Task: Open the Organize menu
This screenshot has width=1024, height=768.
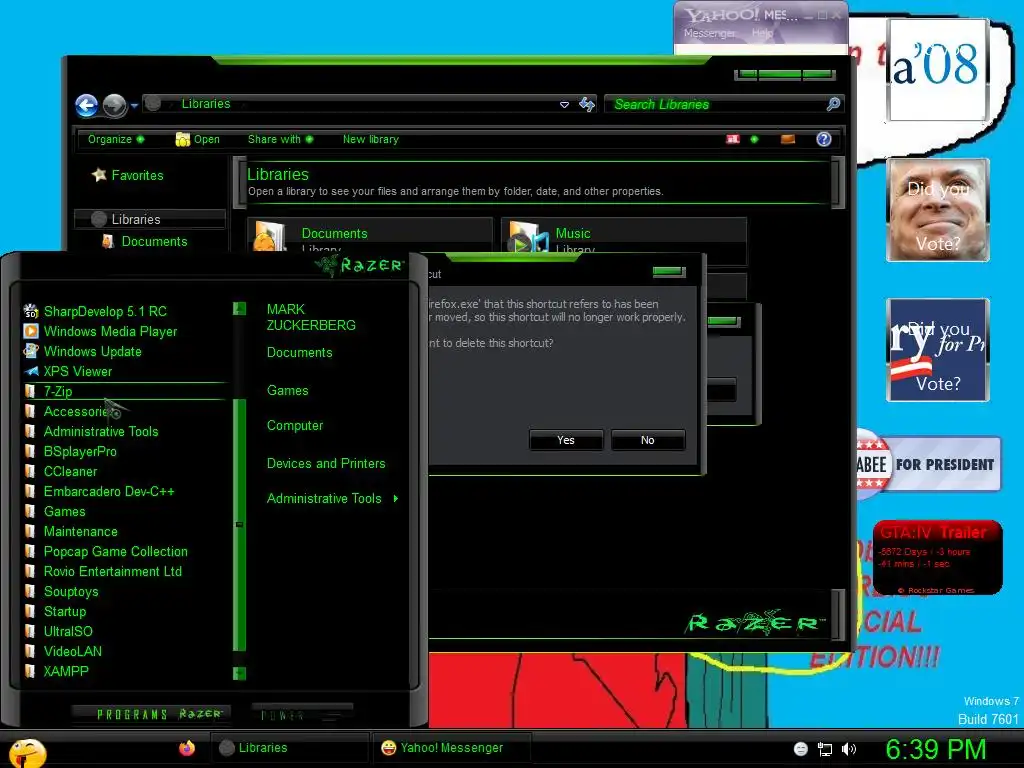Action: click(116, 139)
